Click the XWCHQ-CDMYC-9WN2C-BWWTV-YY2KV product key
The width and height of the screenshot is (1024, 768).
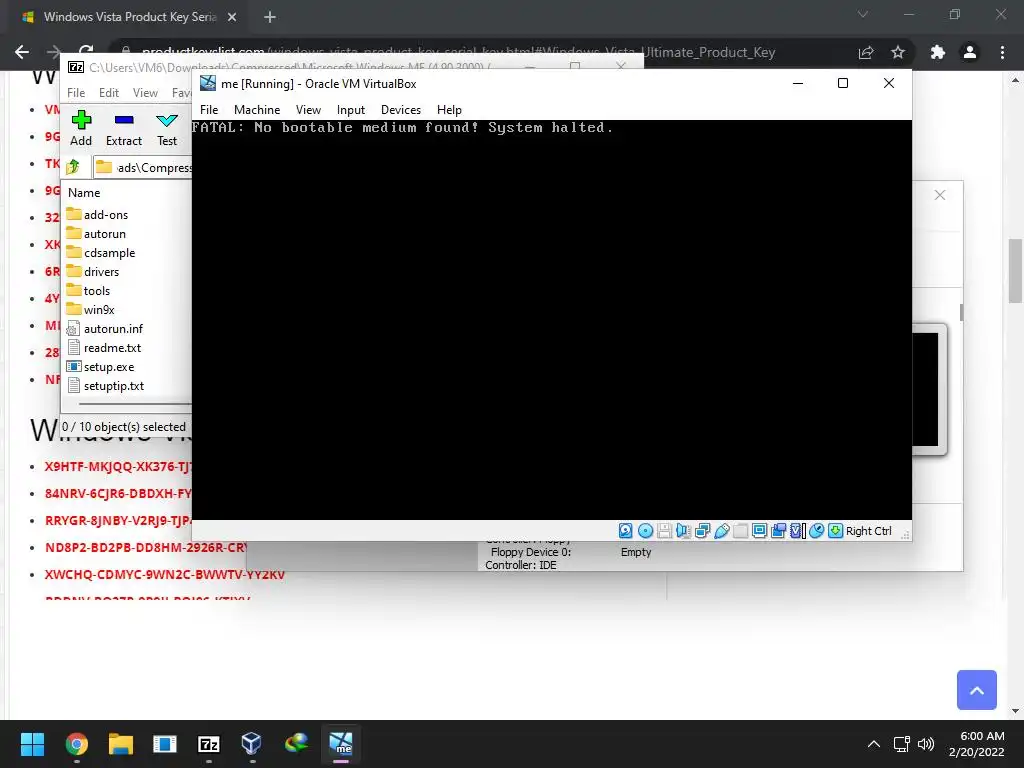(x=165, y=575)
